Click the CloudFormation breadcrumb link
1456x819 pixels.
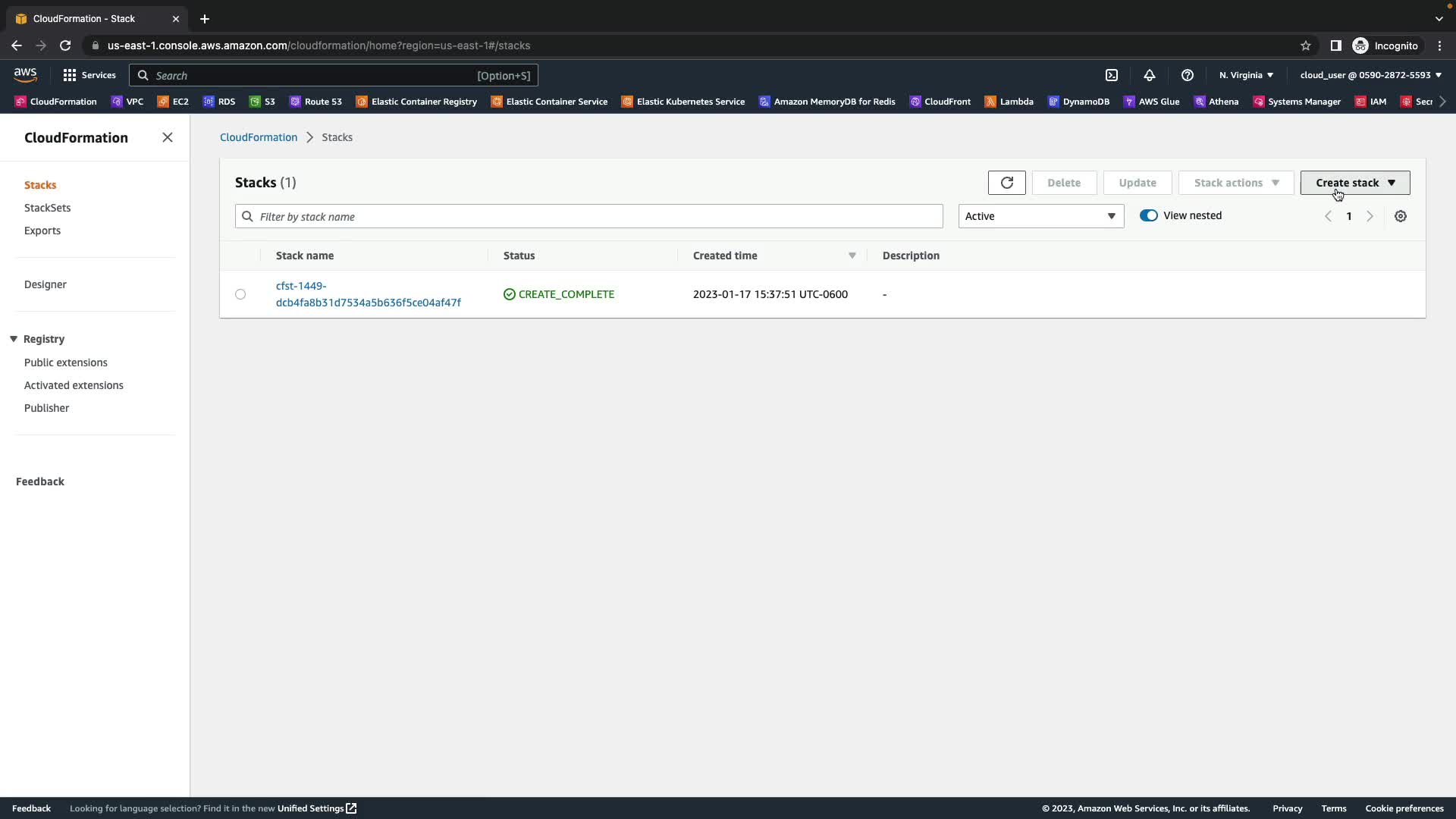[258, 137]
